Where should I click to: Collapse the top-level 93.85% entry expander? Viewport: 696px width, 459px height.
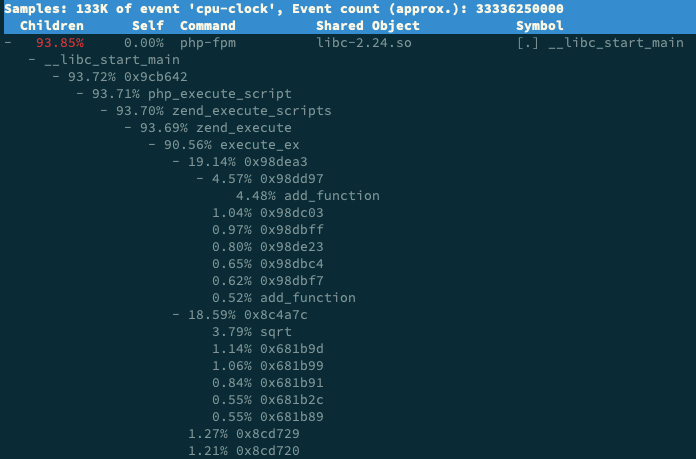pyautogui.click(x=8, y=43)
